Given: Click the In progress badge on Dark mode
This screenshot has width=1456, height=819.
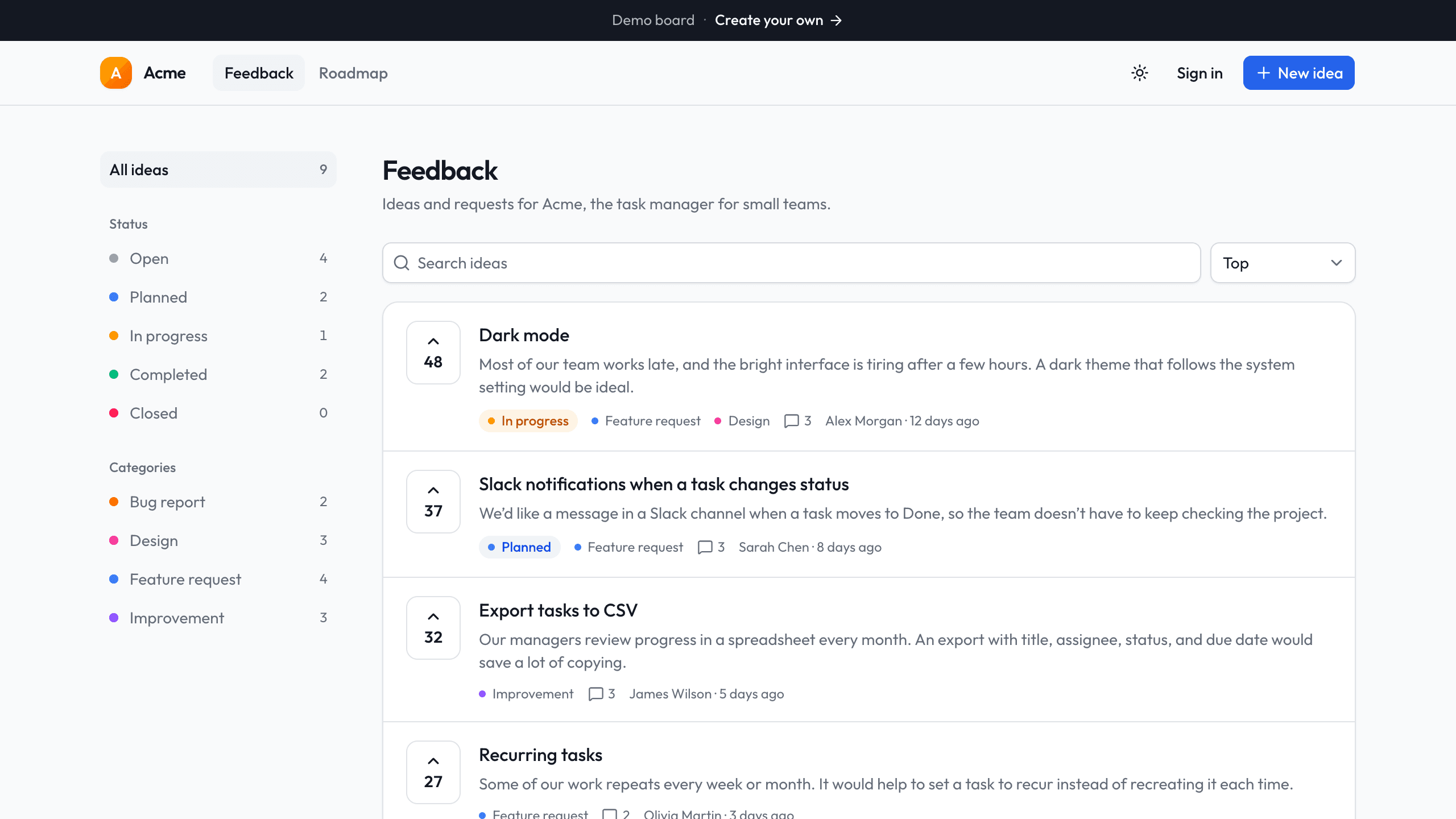Looking at the screenshot, I should 528,421.
